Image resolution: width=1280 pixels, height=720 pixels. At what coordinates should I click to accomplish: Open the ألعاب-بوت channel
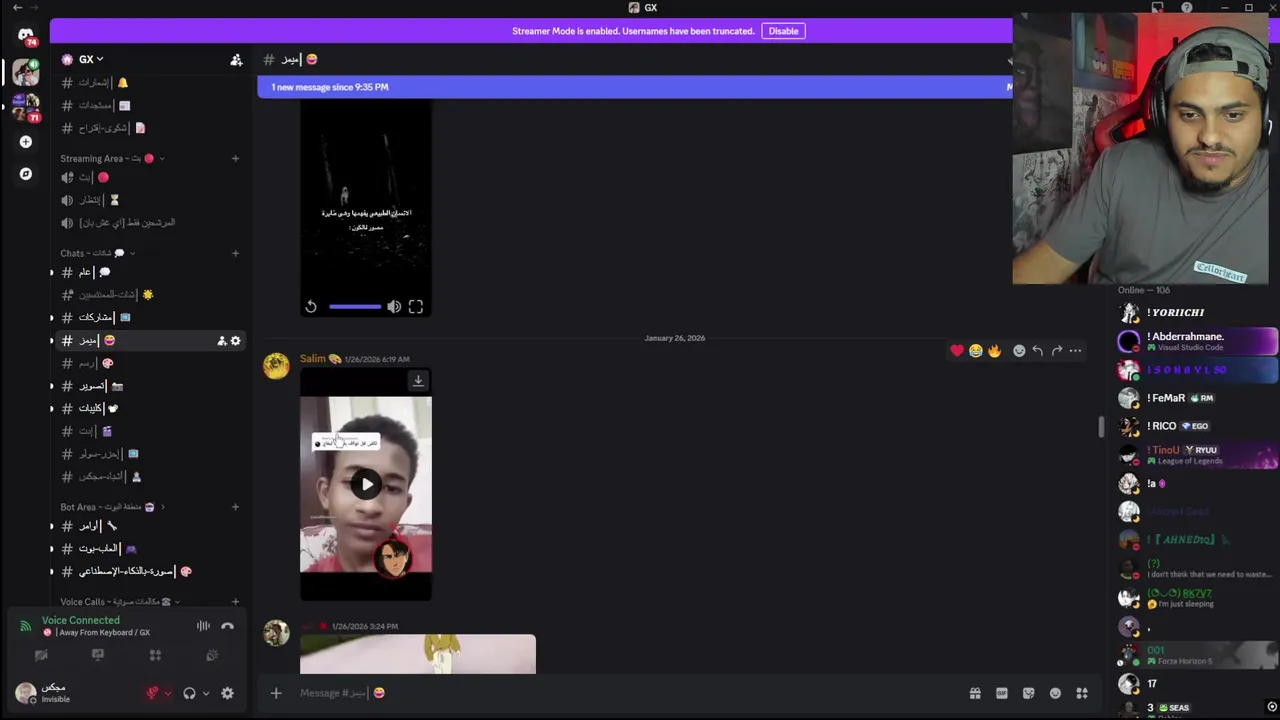[x=148, y=549]
